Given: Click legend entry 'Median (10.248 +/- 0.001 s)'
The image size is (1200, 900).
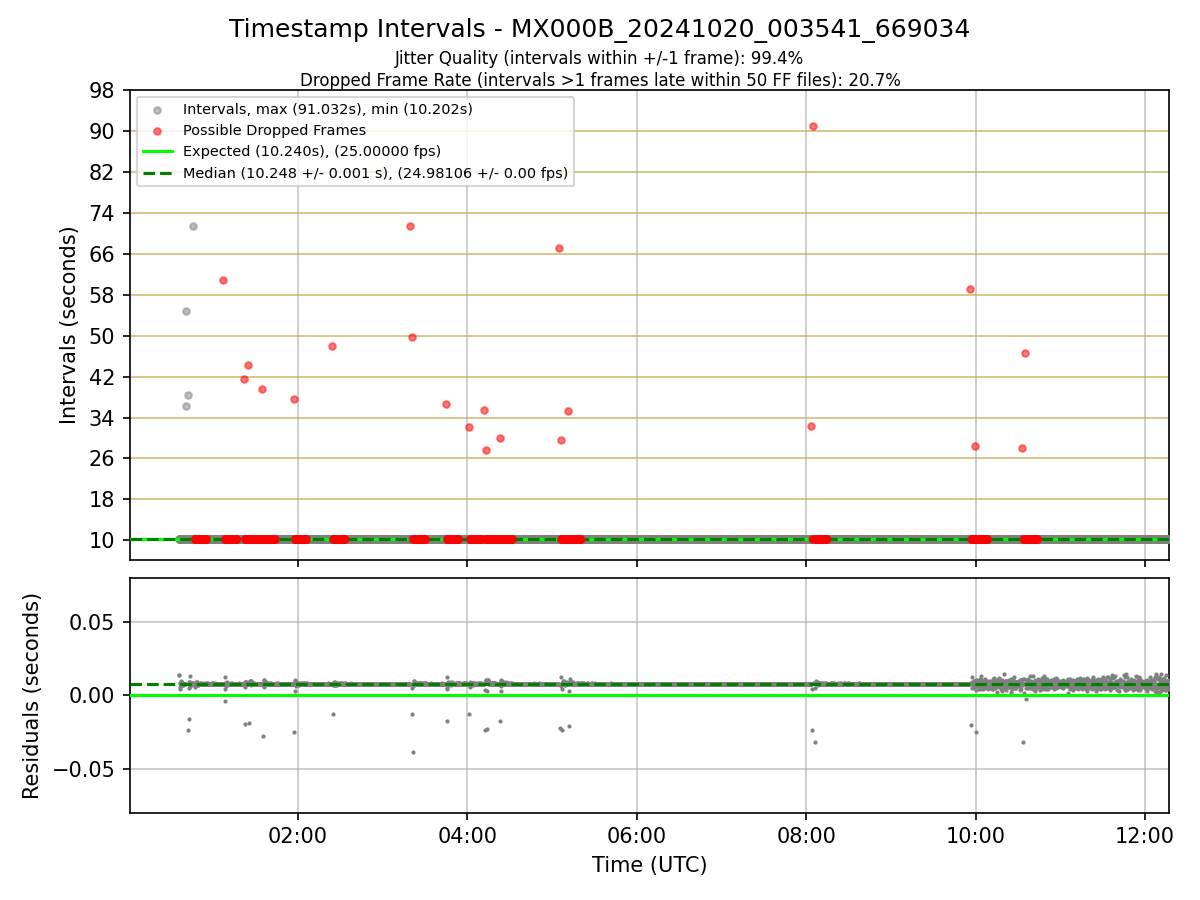Looking at the screenshot, I should tap(375, 173).
